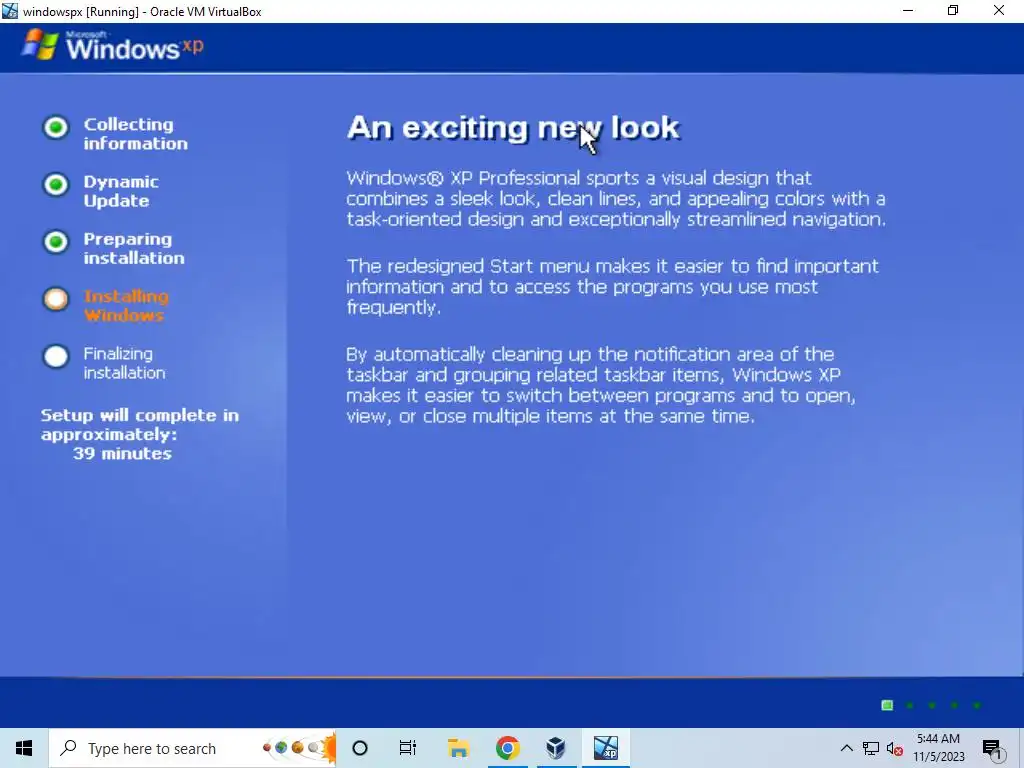Restore down the VirtualBox window
The height and width of the screenshot is (768, 1024).
point(953,11)
